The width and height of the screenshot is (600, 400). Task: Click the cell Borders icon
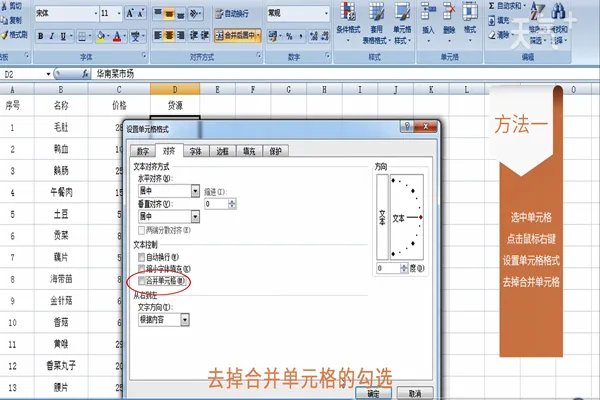tap(82, 36)
